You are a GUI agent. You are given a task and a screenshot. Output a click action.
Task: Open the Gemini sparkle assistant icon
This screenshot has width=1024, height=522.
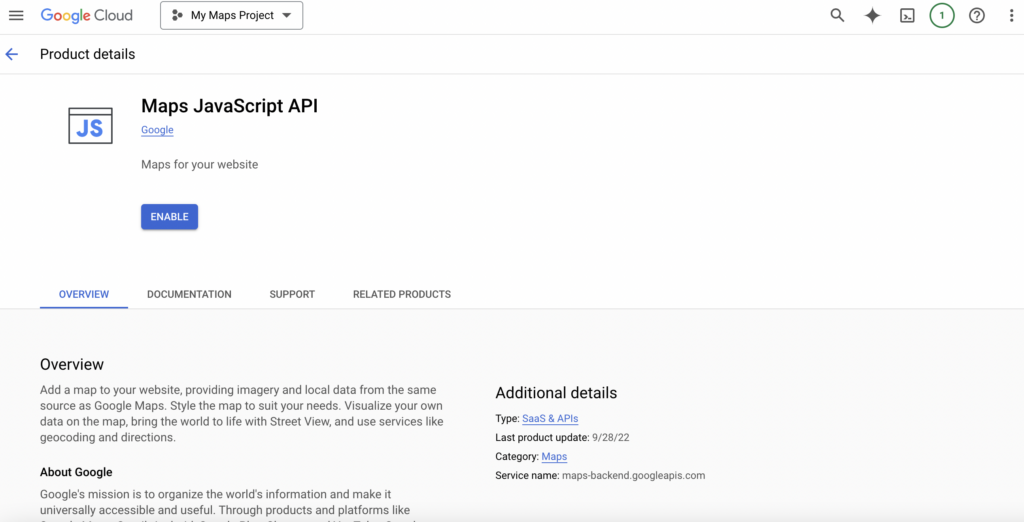[872, 16]
